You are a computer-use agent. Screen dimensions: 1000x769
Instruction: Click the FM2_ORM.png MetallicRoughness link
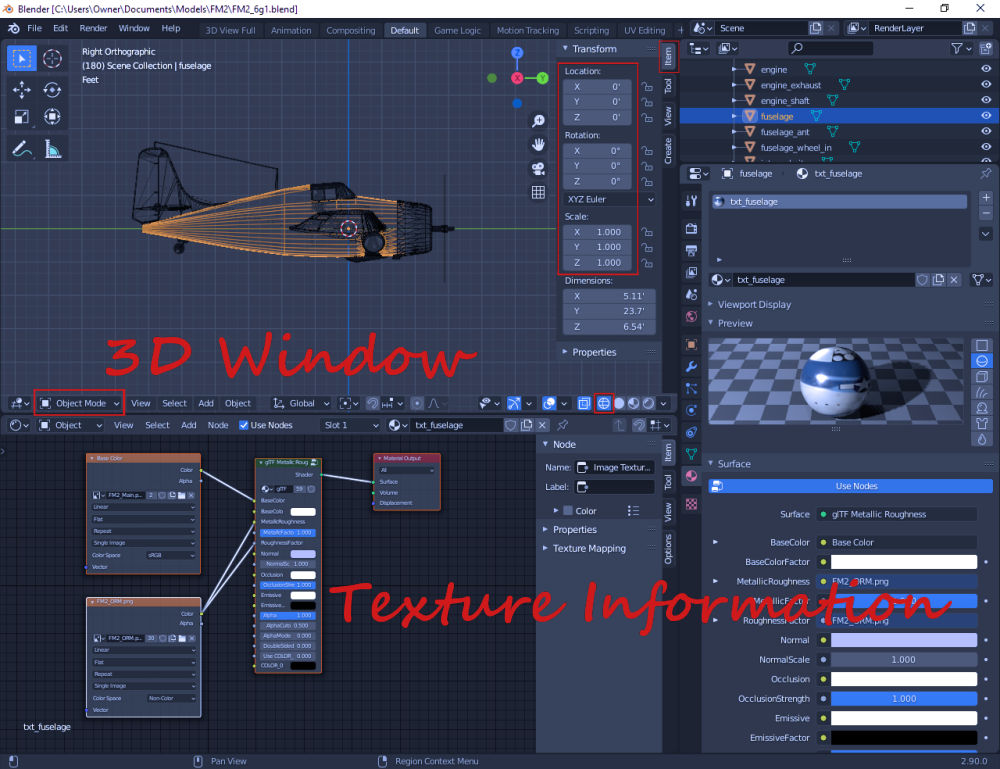coord(898,582)
